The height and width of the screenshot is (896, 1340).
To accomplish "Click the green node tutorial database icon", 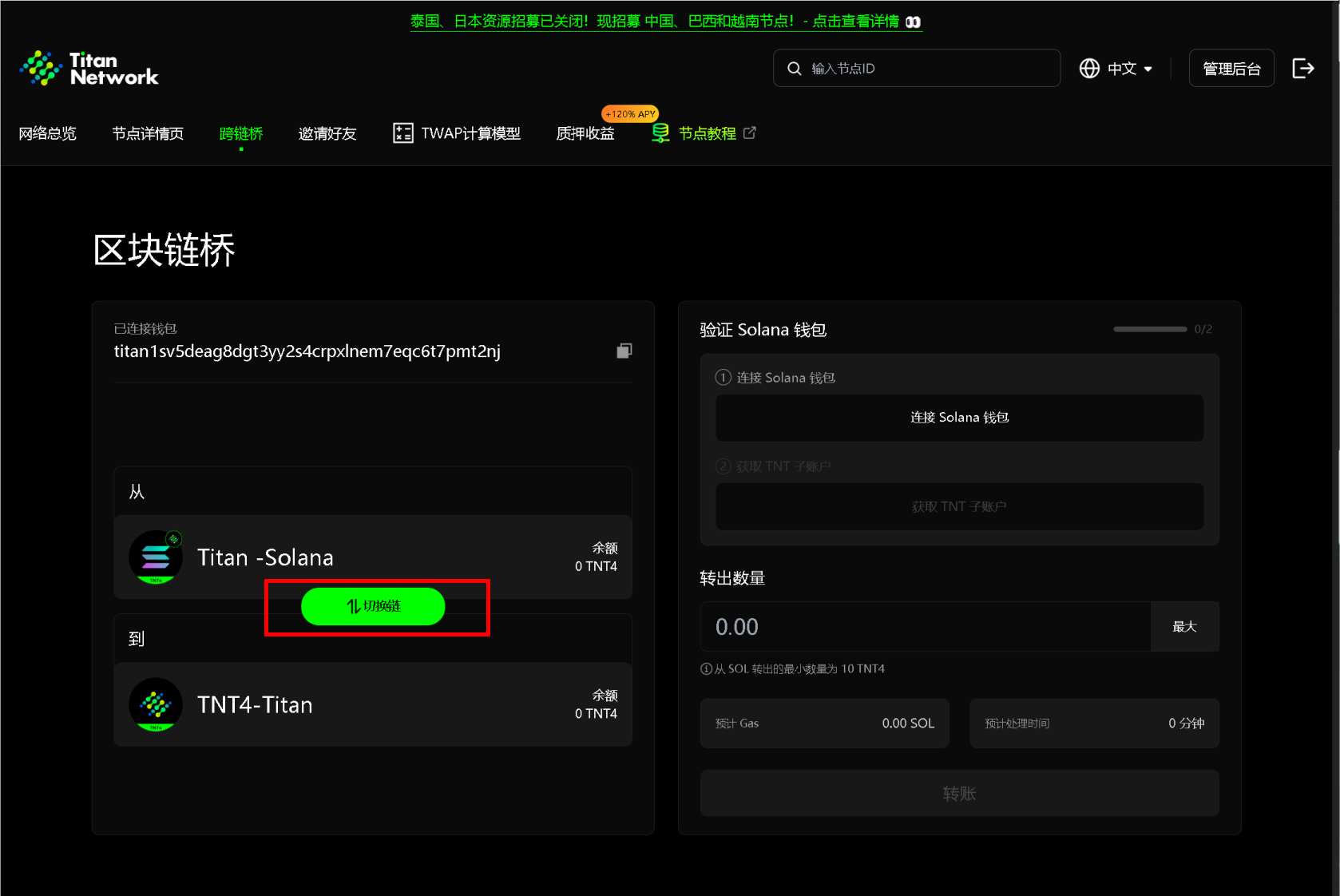I will point(660,133).
